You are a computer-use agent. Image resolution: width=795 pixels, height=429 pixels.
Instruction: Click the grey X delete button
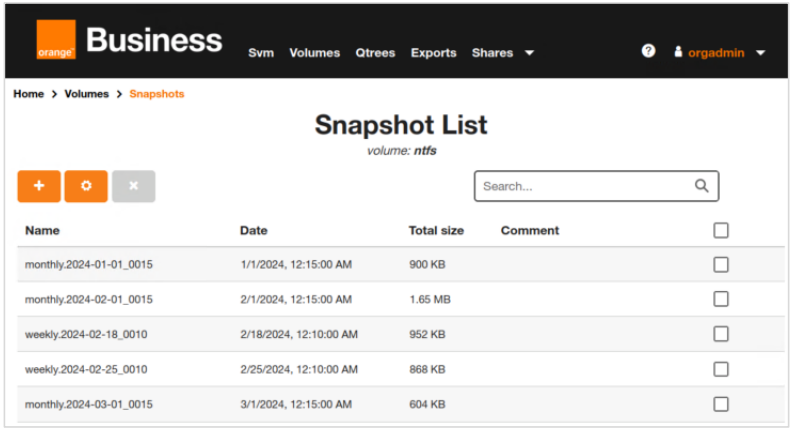pyautogui.click(x=134, y=186)
